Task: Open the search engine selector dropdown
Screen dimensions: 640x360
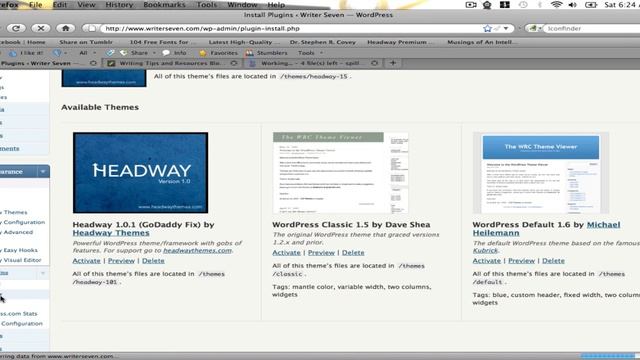Action: coord(535,29)
